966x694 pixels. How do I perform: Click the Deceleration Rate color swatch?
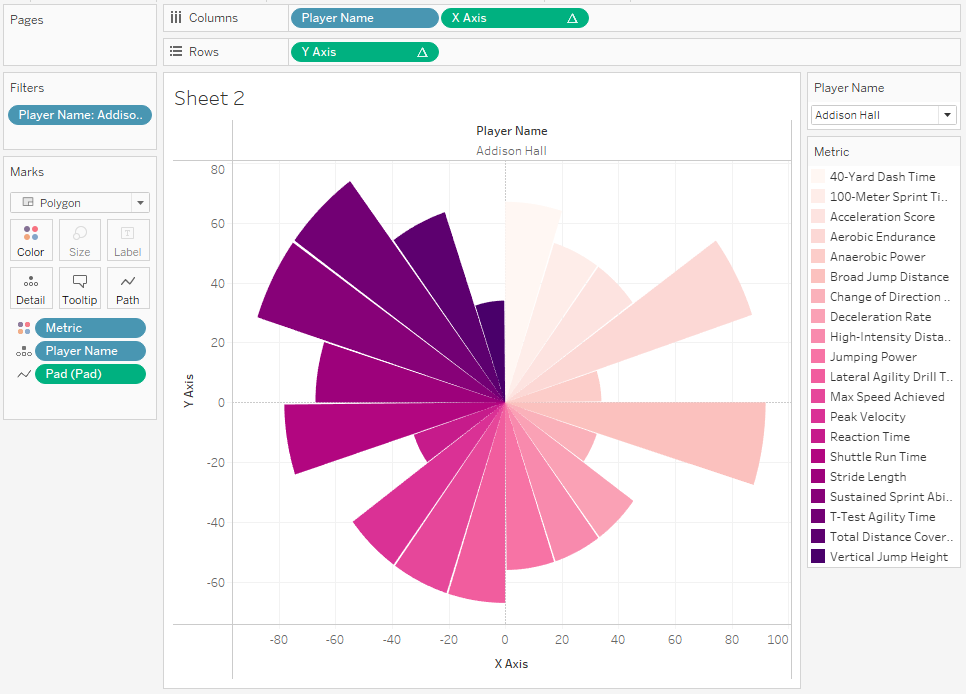coord(818,317)
